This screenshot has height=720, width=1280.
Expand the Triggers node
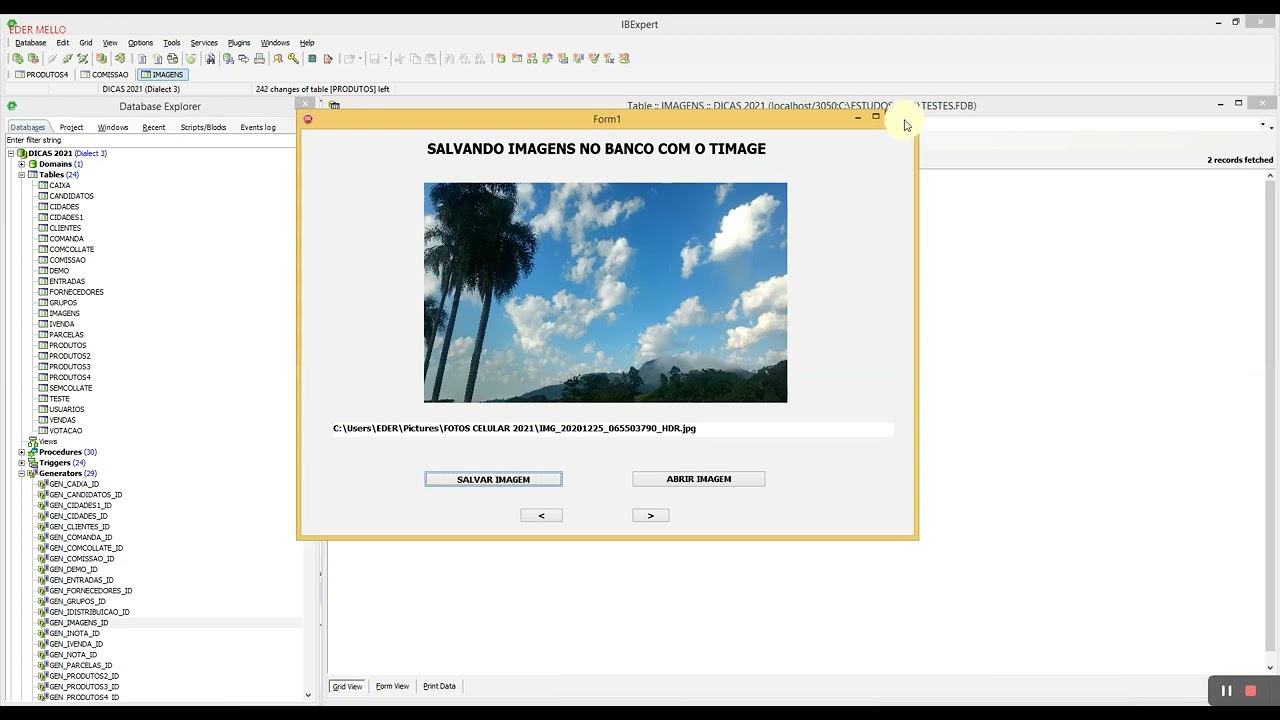point(22,463)
